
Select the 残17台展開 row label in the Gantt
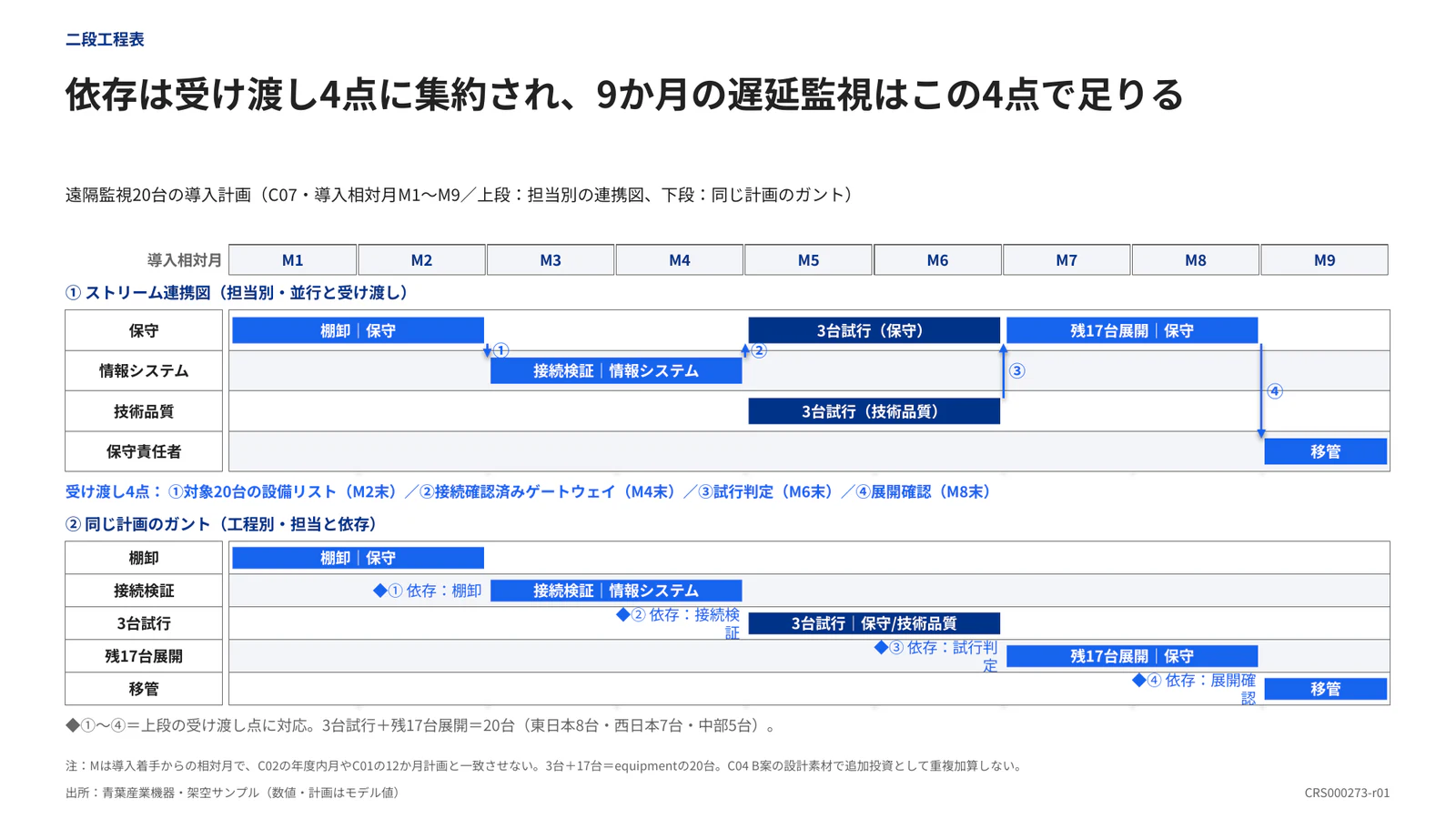[144, 656]
